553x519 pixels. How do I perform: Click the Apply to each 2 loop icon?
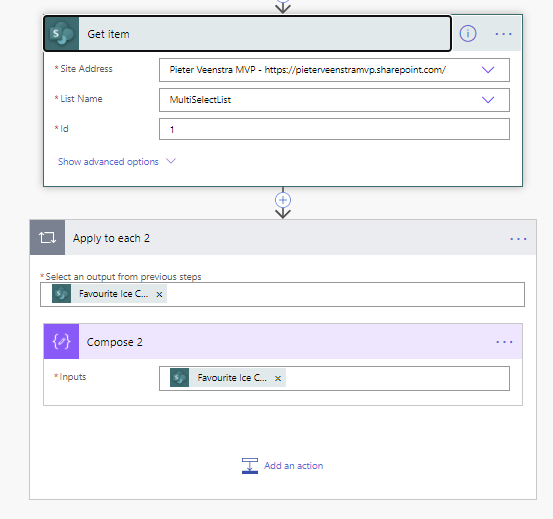click(47, 237)
